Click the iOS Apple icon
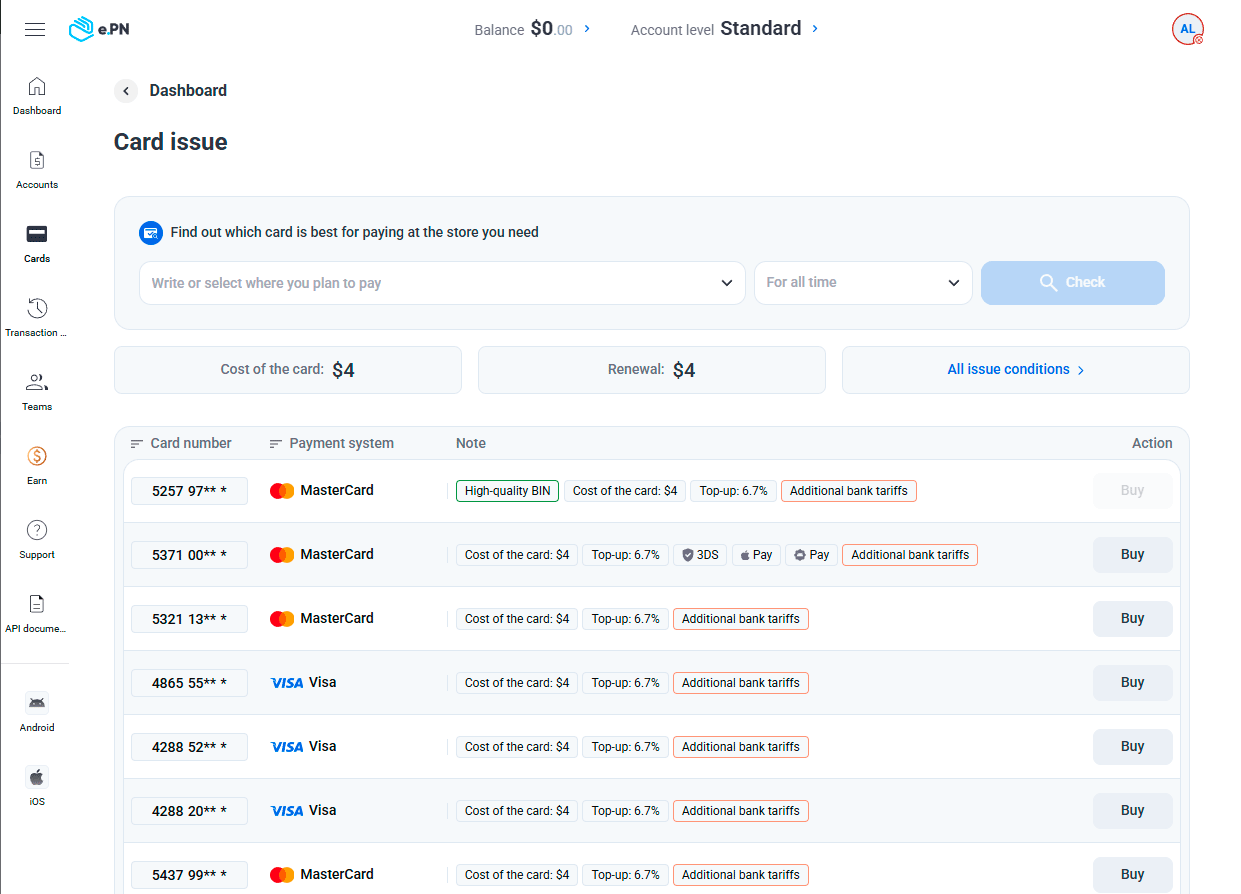The width and height of the screenshot is (1241, 894). click(37, 777)
